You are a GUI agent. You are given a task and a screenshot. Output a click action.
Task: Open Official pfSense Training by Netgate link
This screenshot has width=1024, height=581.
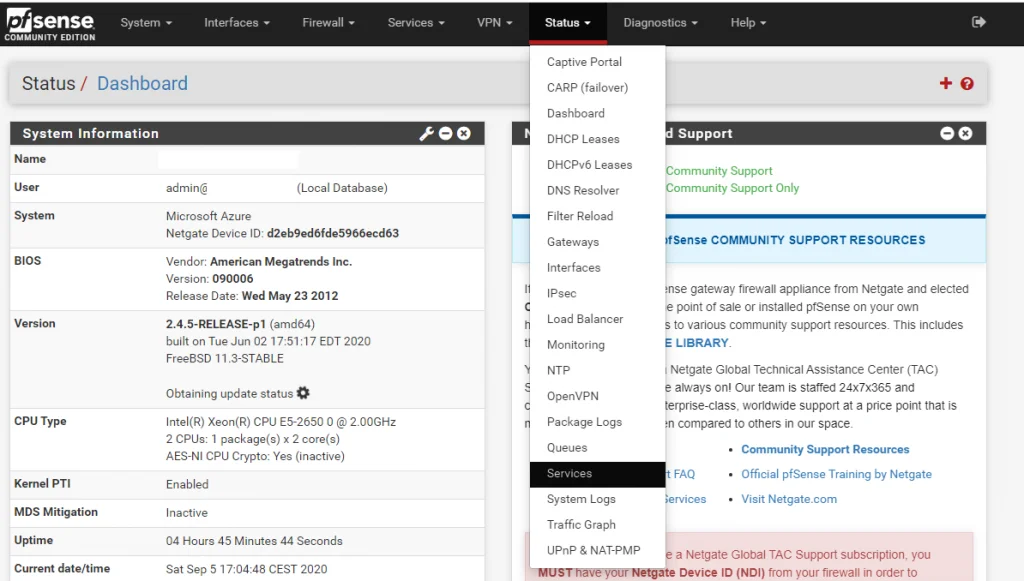(836, 474)
